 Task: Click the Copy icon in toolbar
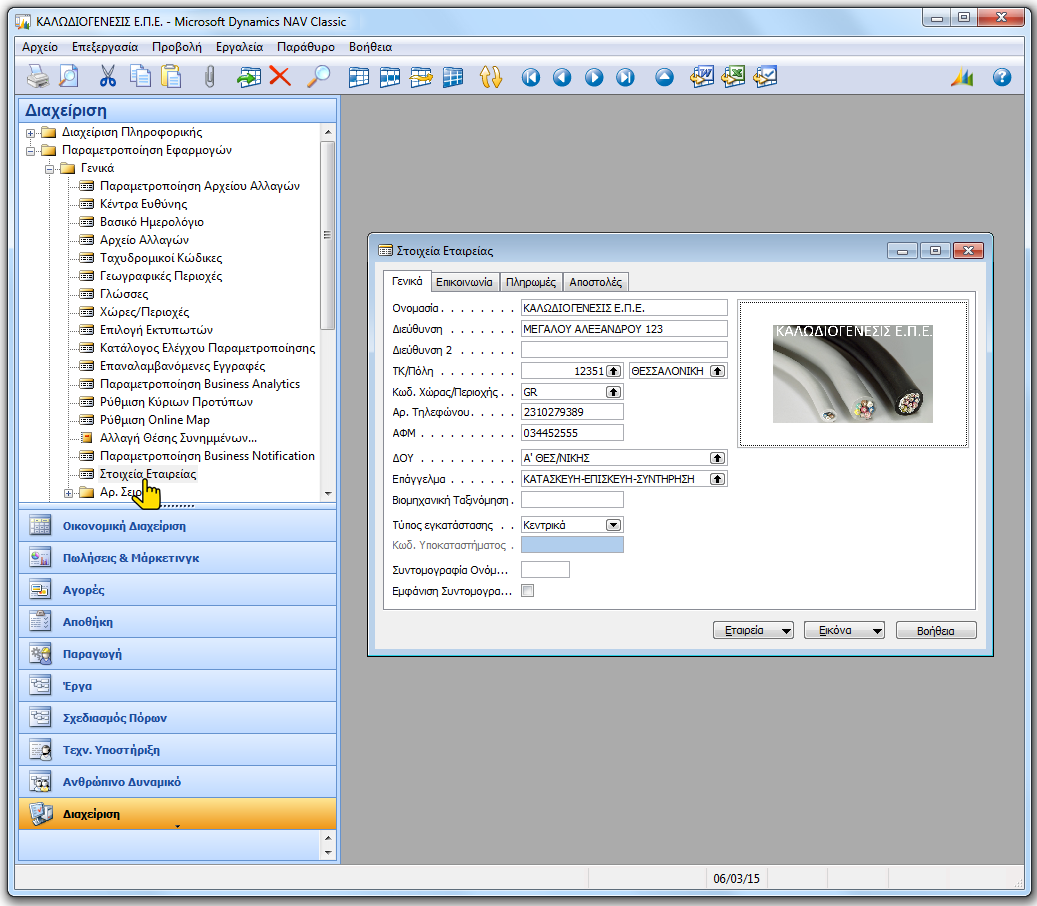point(140,77)
